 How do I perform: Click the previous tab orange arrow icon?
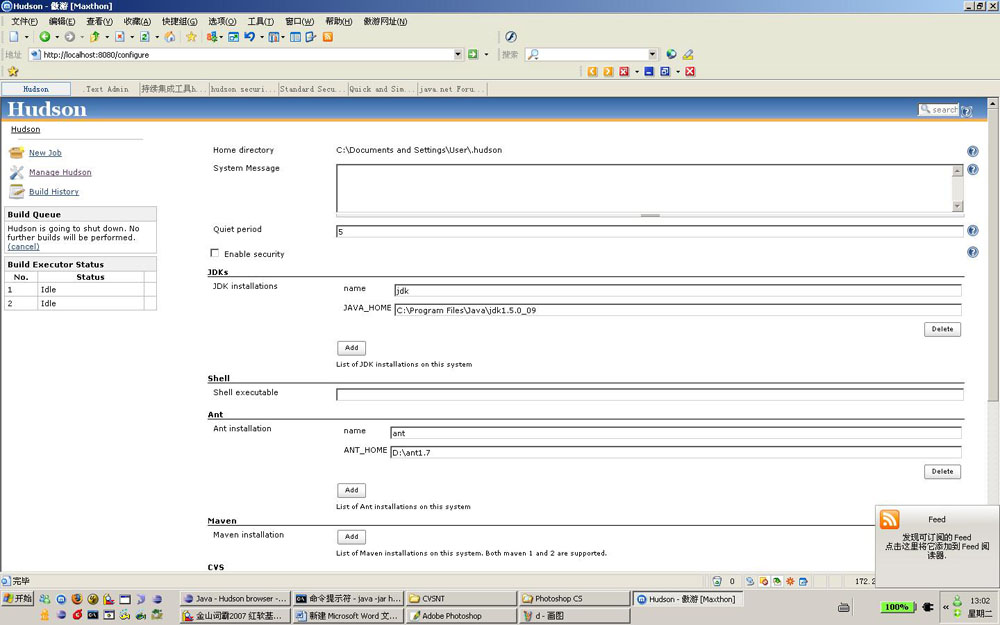pyautogui.click(x=592, y=71)
